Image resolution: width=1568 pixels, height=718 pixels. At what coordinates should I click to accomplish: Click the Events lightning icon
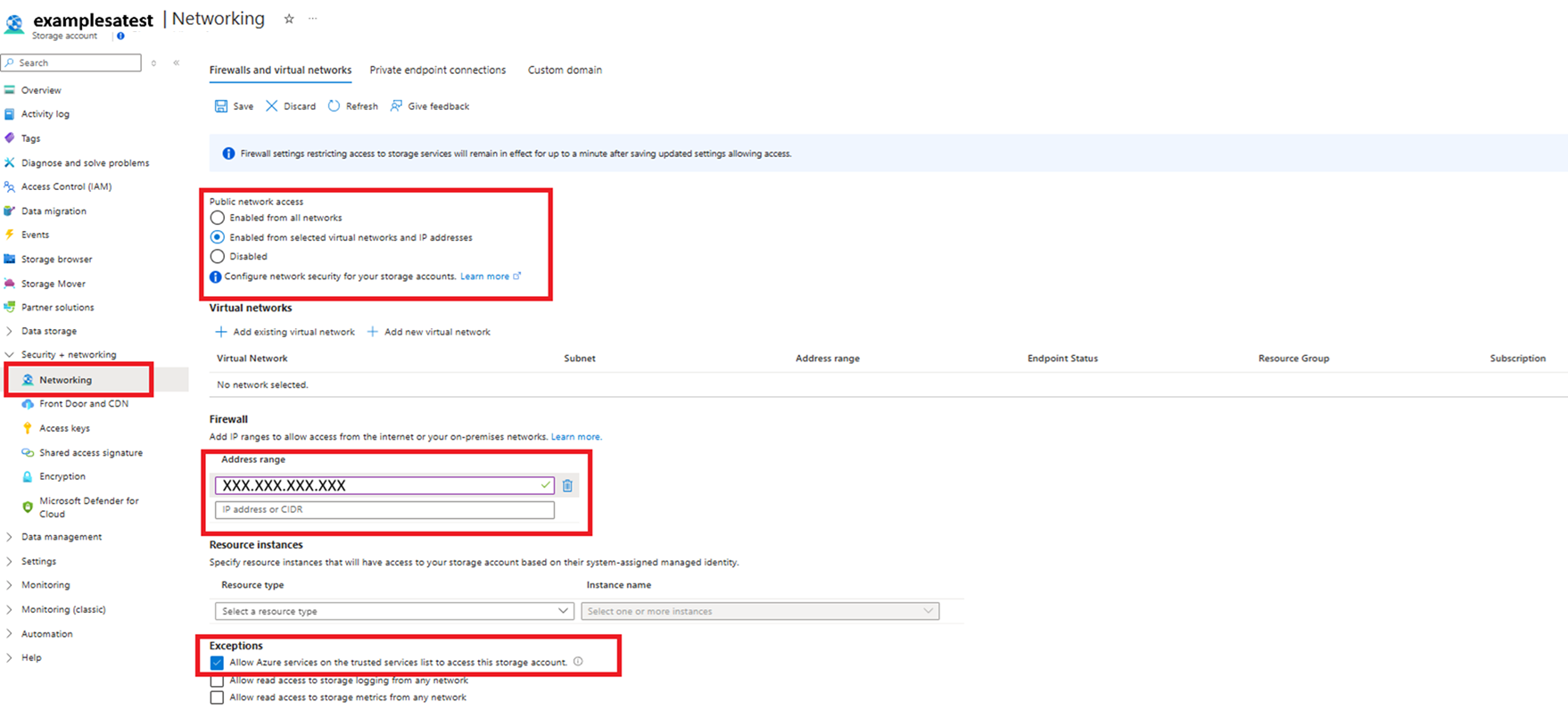(x=10, y=235)
